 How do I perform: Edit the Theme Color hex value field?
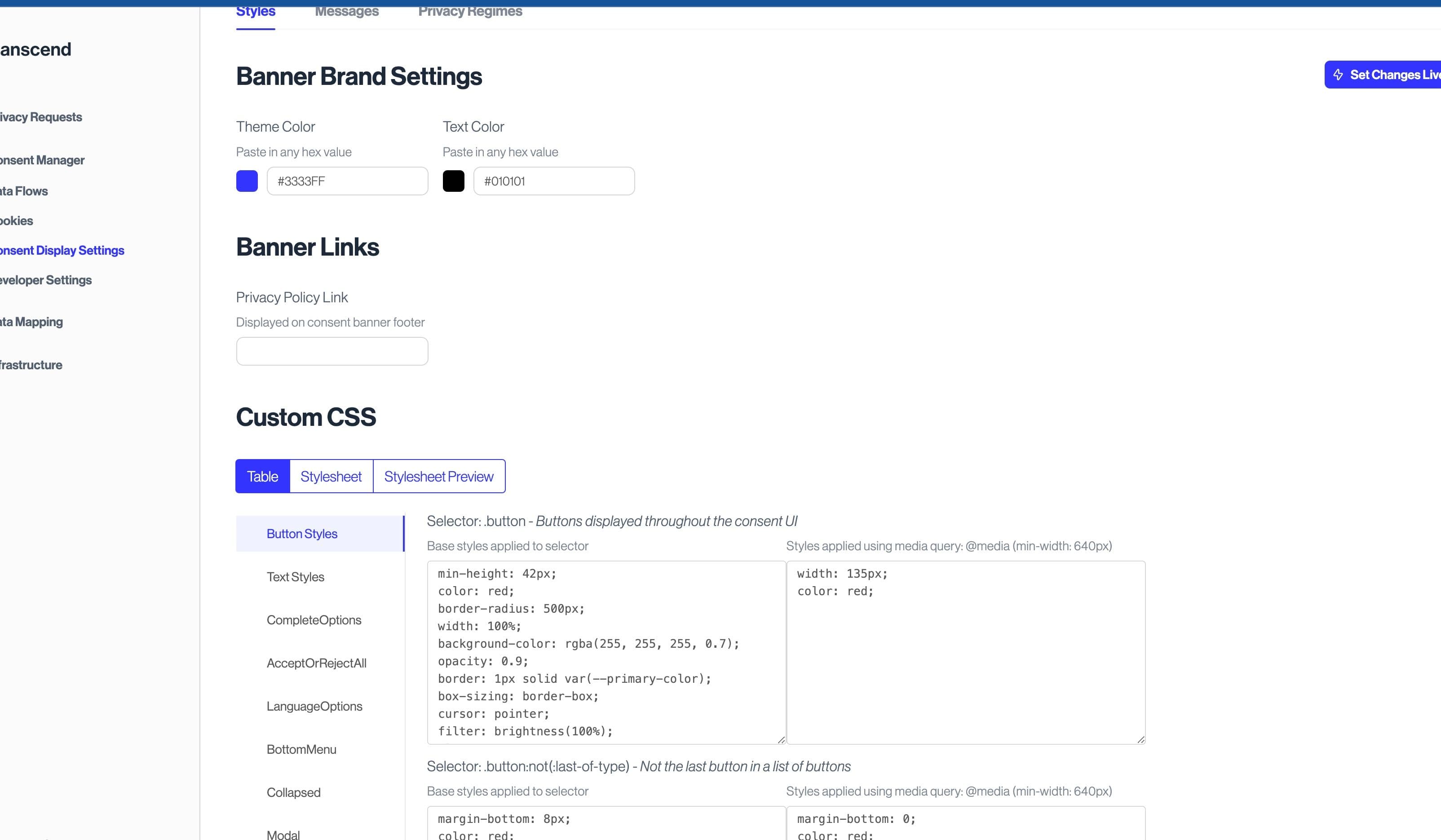347,181
